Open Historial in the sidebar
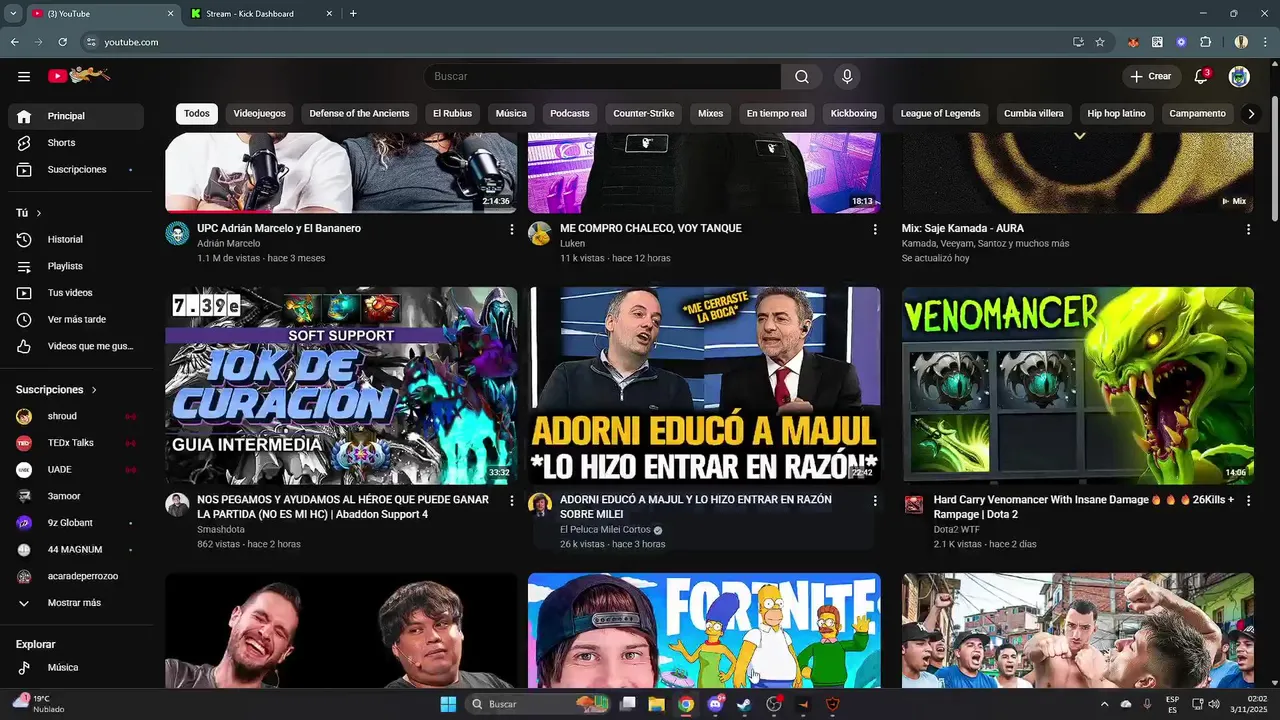The height and width of the screenshot is (720, 1280). (x=76, y=240)
